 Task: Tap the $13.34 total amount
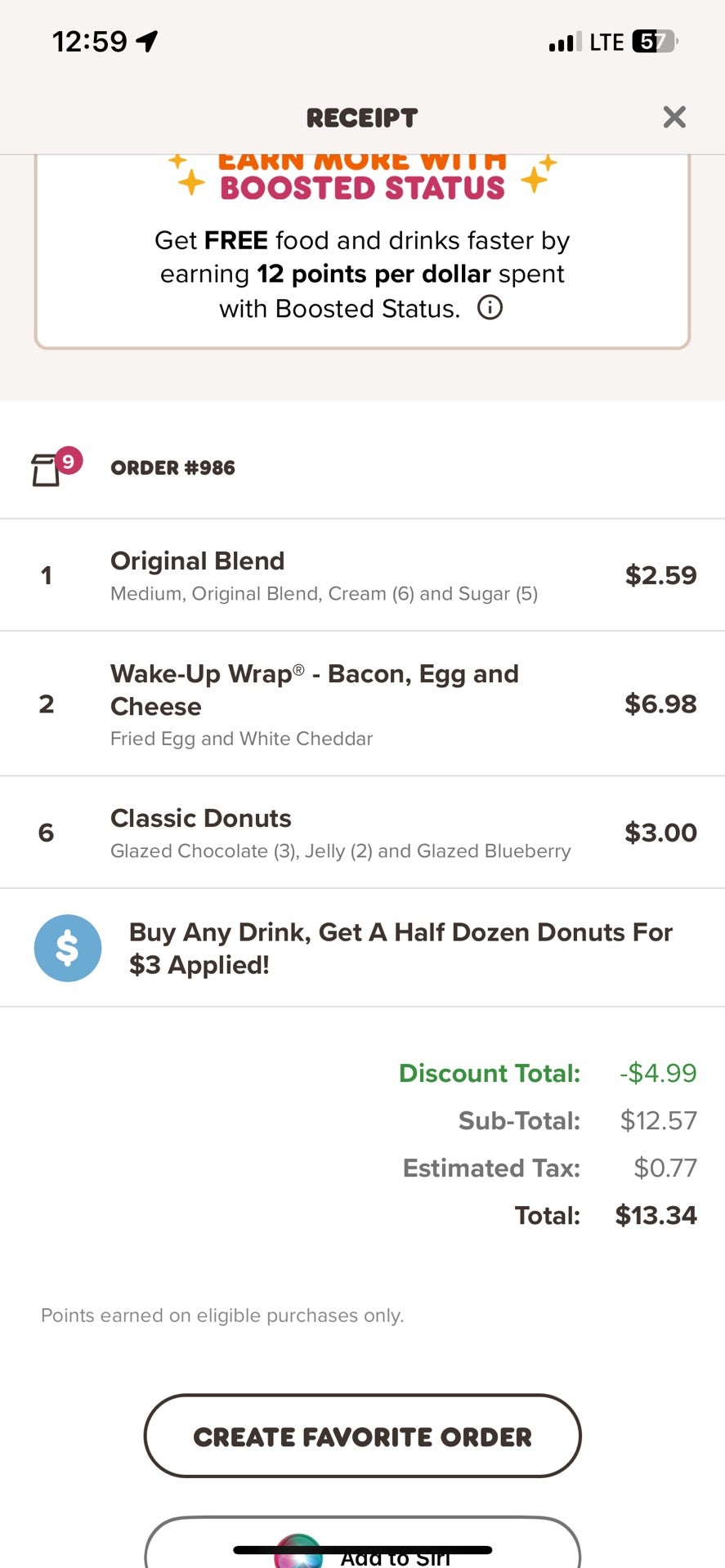click(656, 1215)
